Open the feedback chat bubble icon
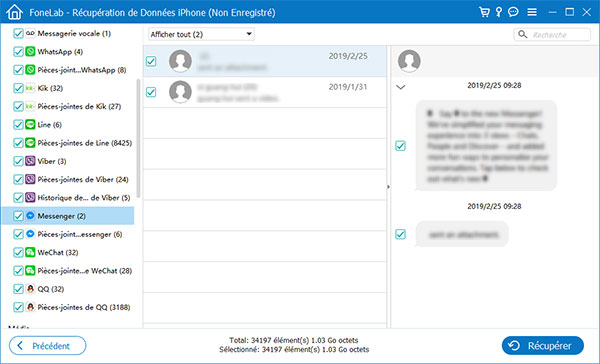The image size is (600, 364). point(513,12)
